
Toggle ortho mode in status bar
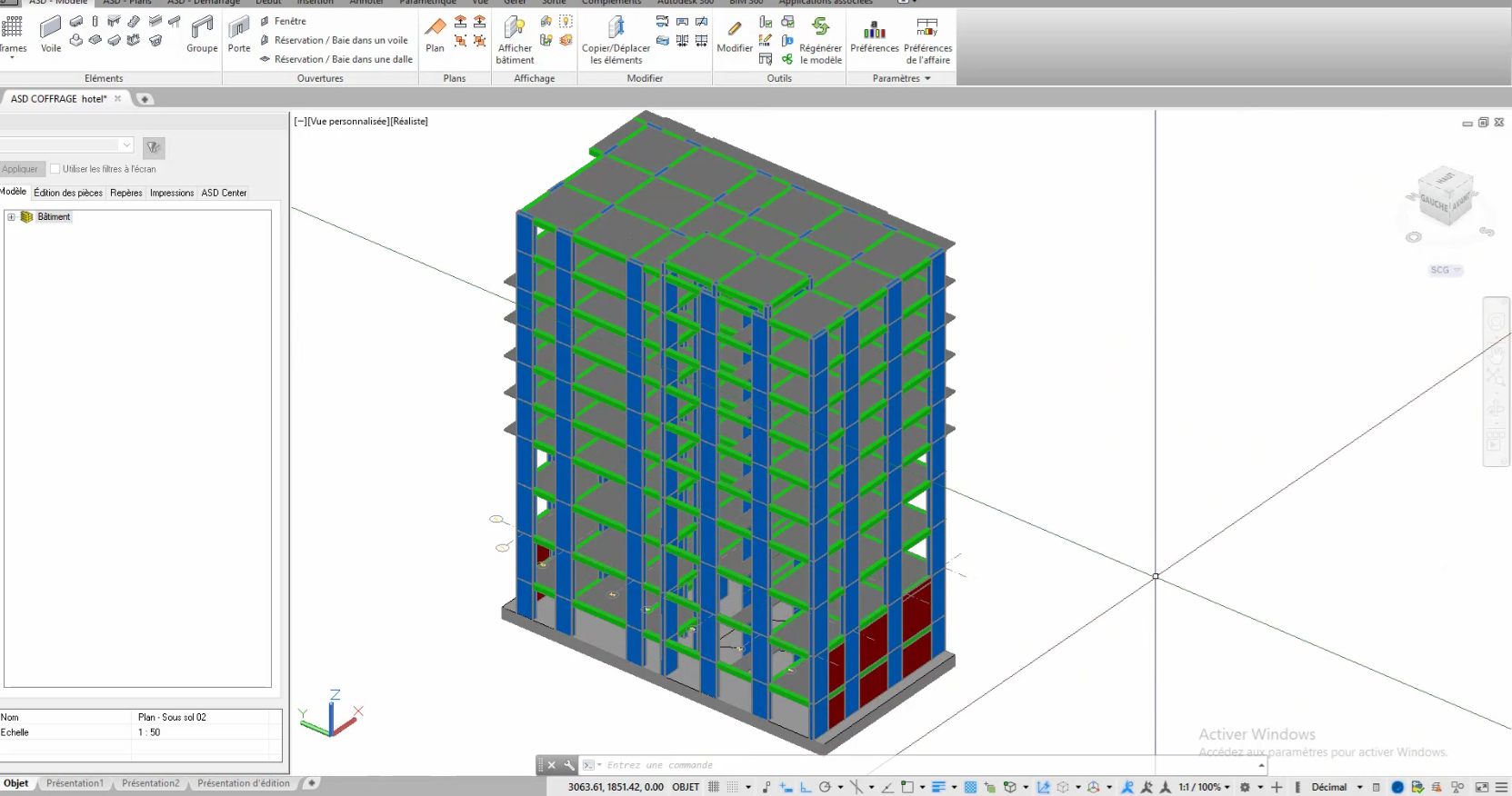click(806, 787)
